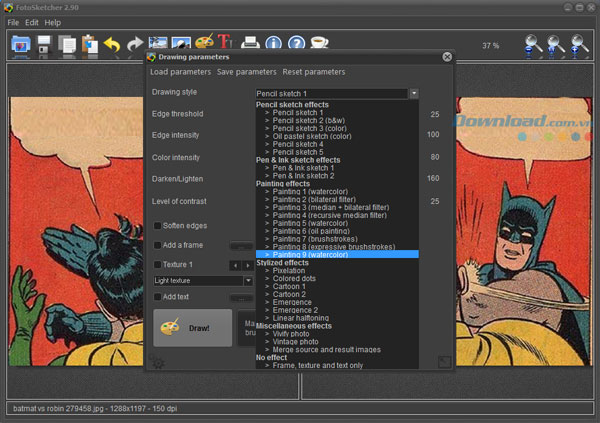600x423 pixels.
Task: Pick Painting 7 (brushstrokes)
Action: (x=337, y=239)
